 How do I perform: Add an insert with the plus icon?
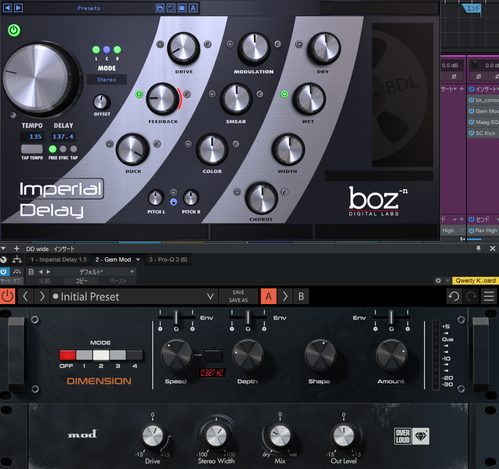point(16,249)
